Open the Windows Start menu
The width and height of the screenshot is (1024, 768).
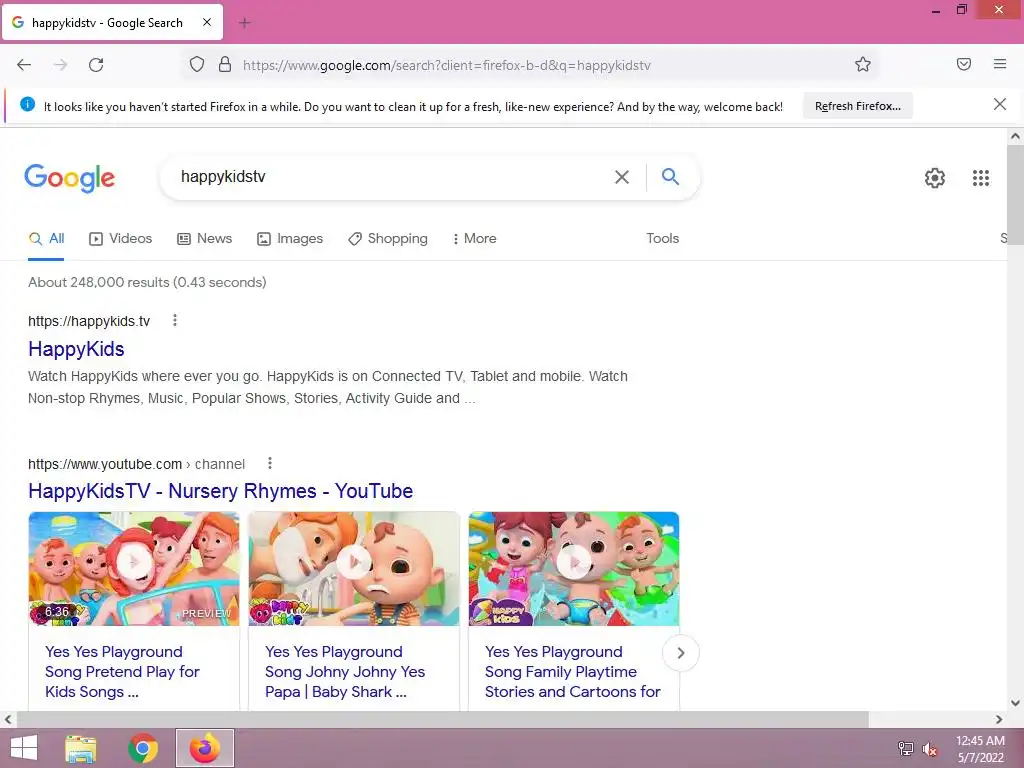[x=24, y=748]
